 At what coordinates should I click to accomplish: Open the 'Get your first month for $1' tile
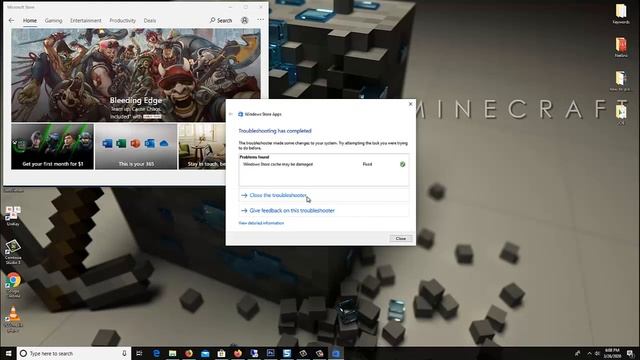click(53, 147)
